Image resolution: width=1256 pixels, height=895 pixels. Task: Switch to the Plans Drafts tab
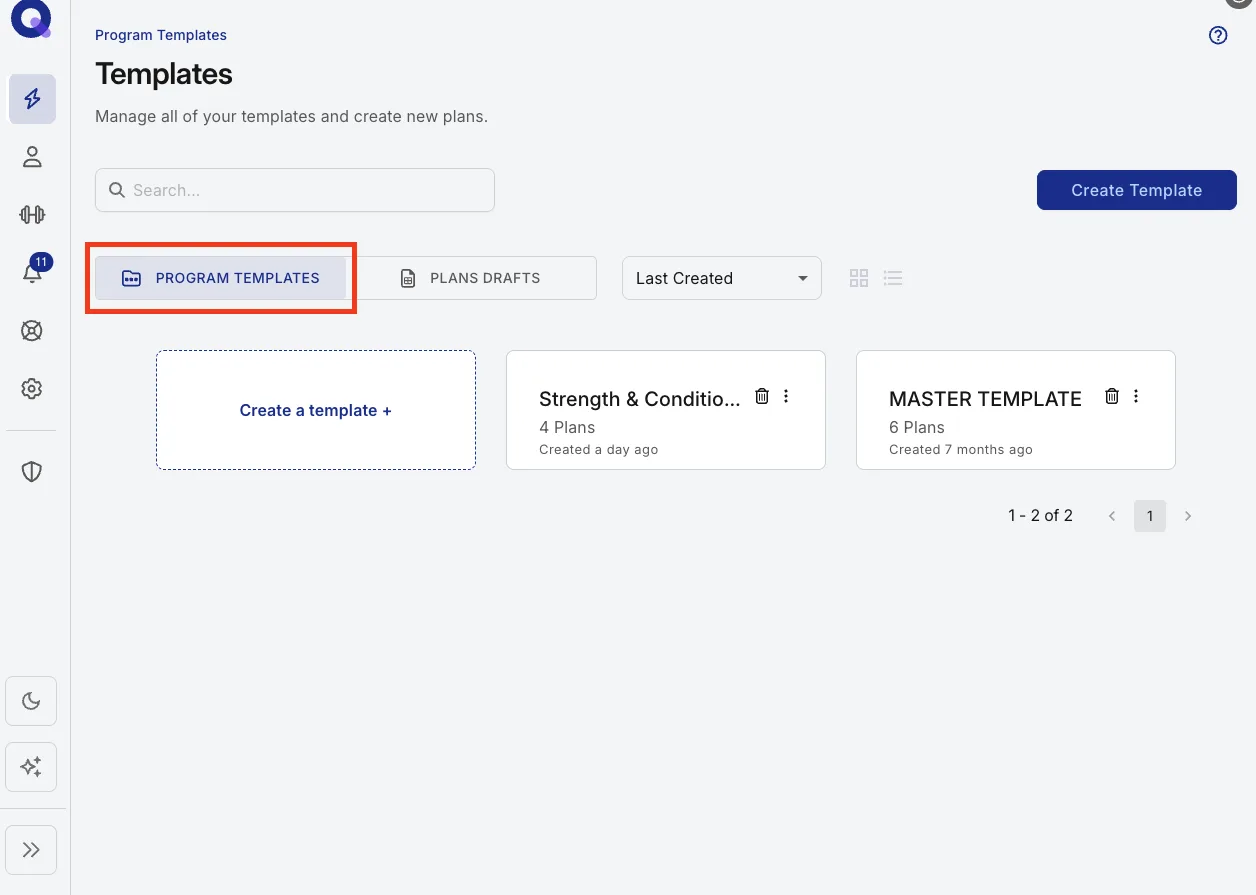(x=475, y=278)
